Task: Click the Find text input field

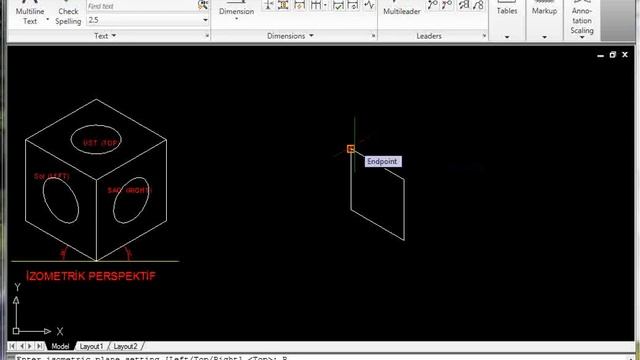Action: (142, 6)
